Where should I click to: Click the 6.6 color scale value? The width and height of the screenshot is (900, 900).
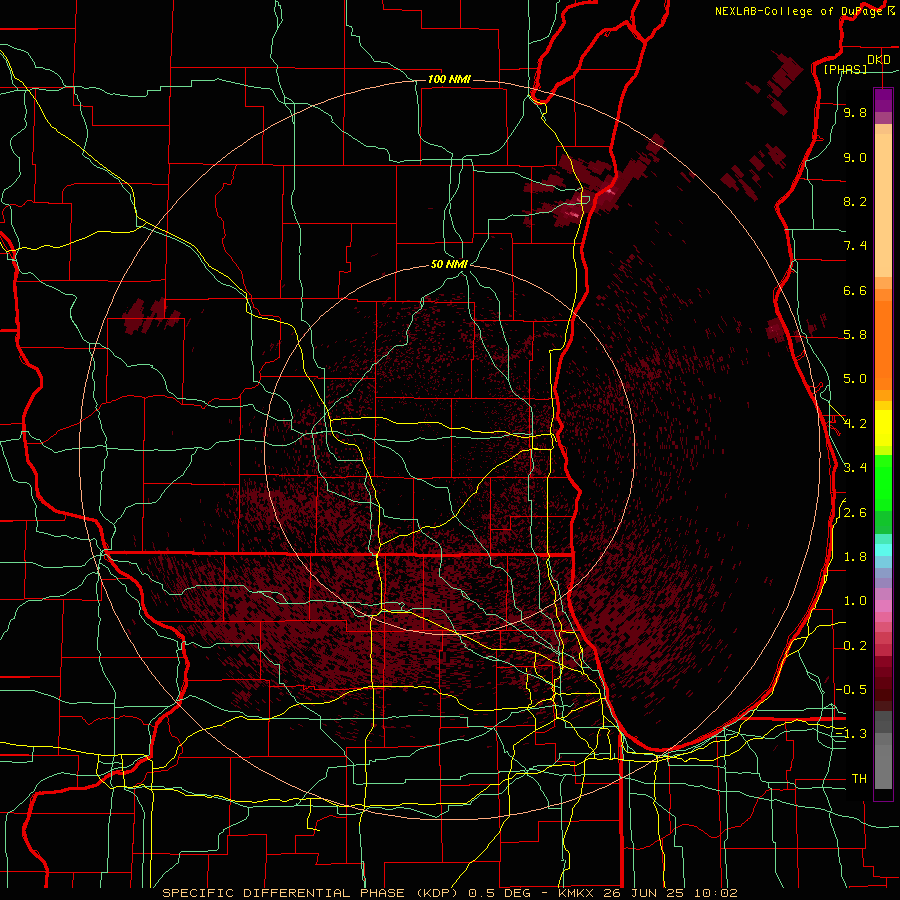point(855,290)
